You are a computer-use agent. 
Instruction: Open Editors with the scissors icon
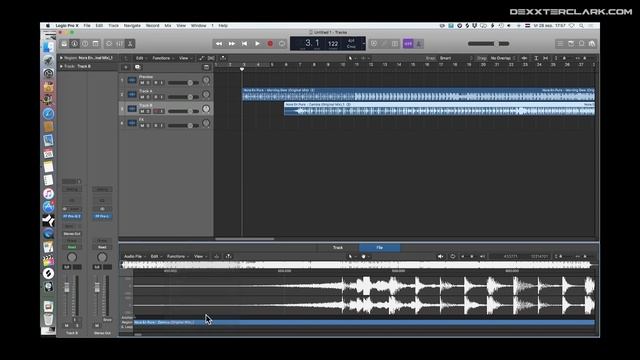[130, 44]
